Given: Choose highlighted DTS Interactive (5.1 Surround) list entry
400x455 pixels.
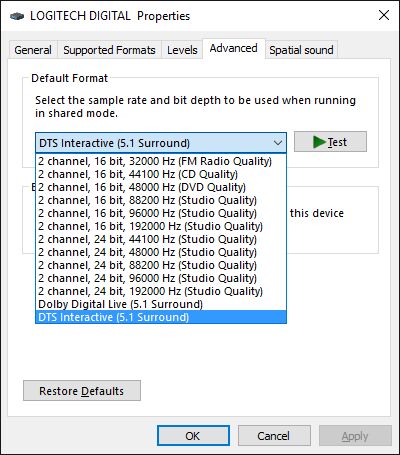Looking at the screenshot, I should click(x=161, y=317).
